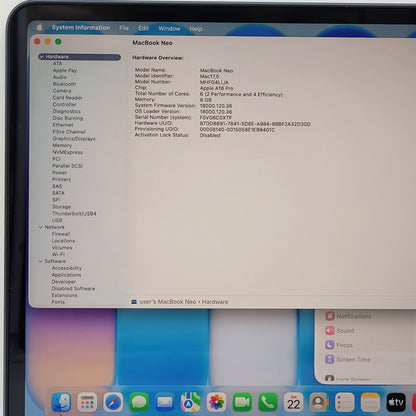Open Calendar showing 22 in Dock
Viewport: 416px width, 416px height.
click(x=294, y=402)
